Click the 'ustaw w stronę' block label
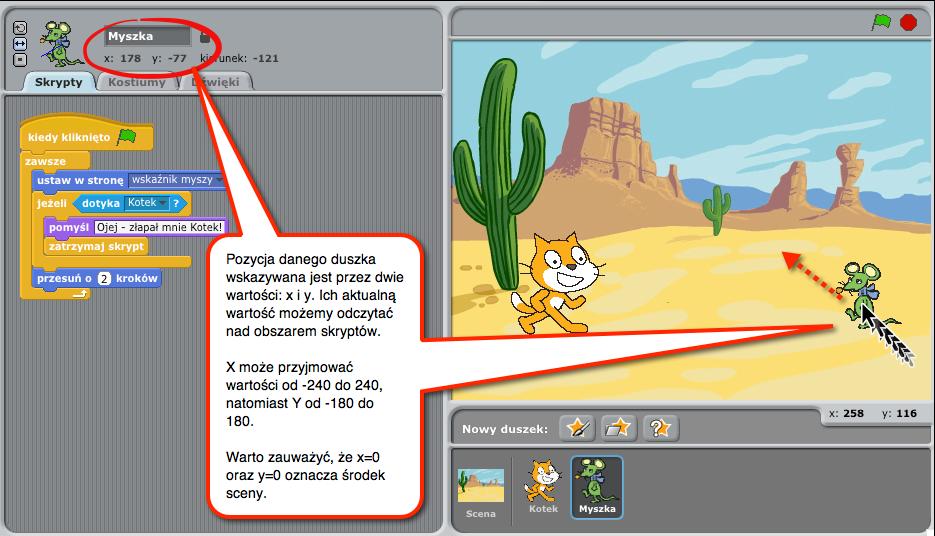 80,180
